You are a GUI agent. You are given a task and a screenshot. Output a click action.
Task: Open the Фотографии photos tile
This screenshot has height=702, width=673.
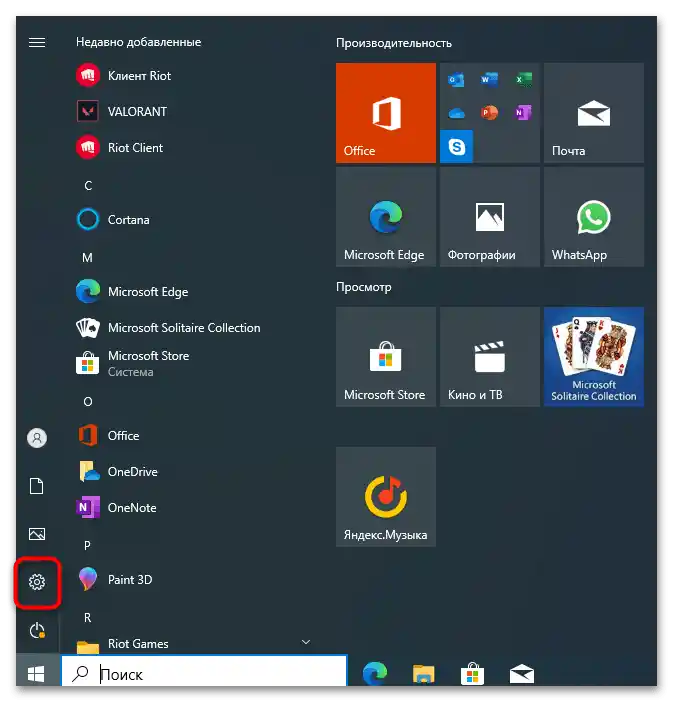(x=489, y=217)
